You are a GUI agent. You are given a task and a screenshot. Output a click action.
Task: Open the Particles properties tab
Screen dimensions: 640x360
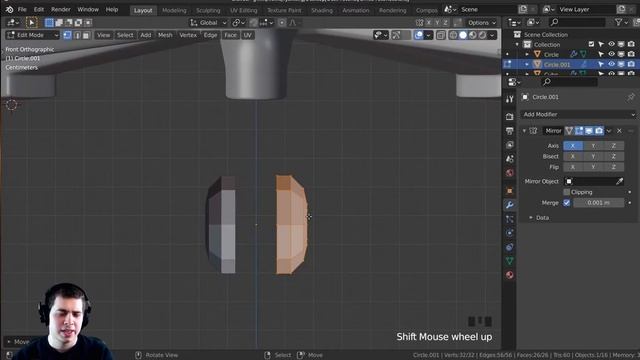click(509, 219)
